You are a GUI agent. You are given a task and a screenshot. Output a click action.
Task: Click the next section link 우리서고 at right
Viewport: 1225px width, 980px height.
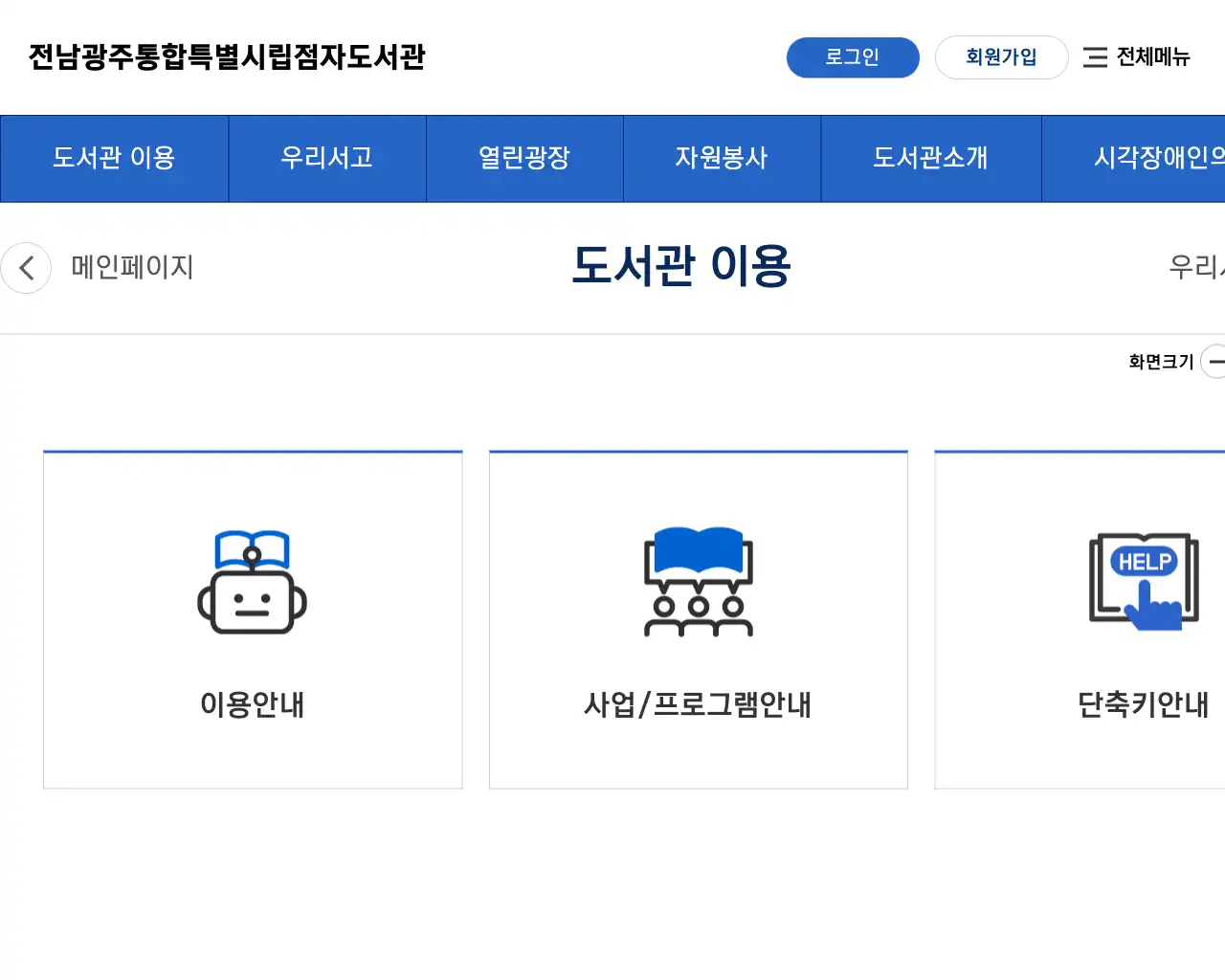point(1196,267)
